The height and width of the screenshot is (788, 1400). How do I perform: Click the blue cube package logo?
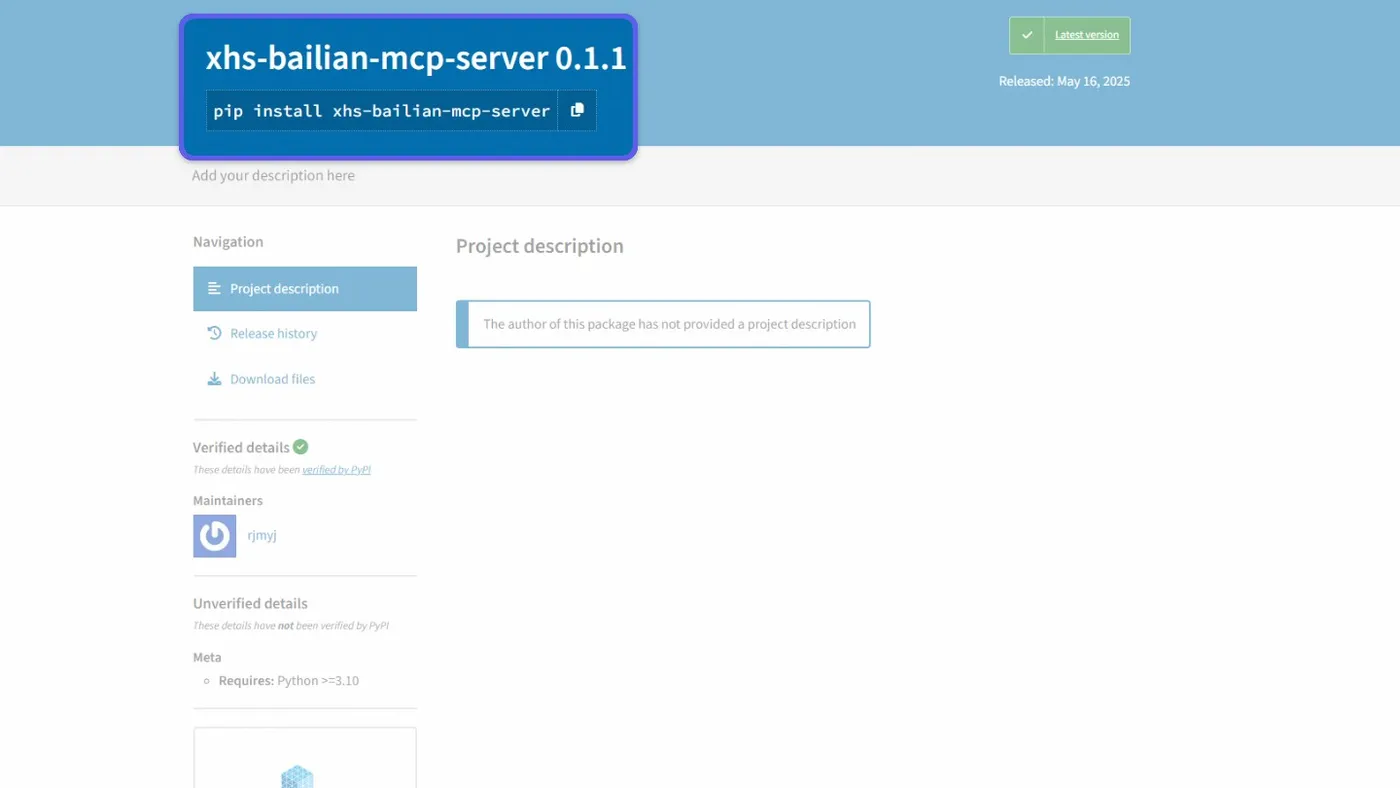[x=297, y=776]
